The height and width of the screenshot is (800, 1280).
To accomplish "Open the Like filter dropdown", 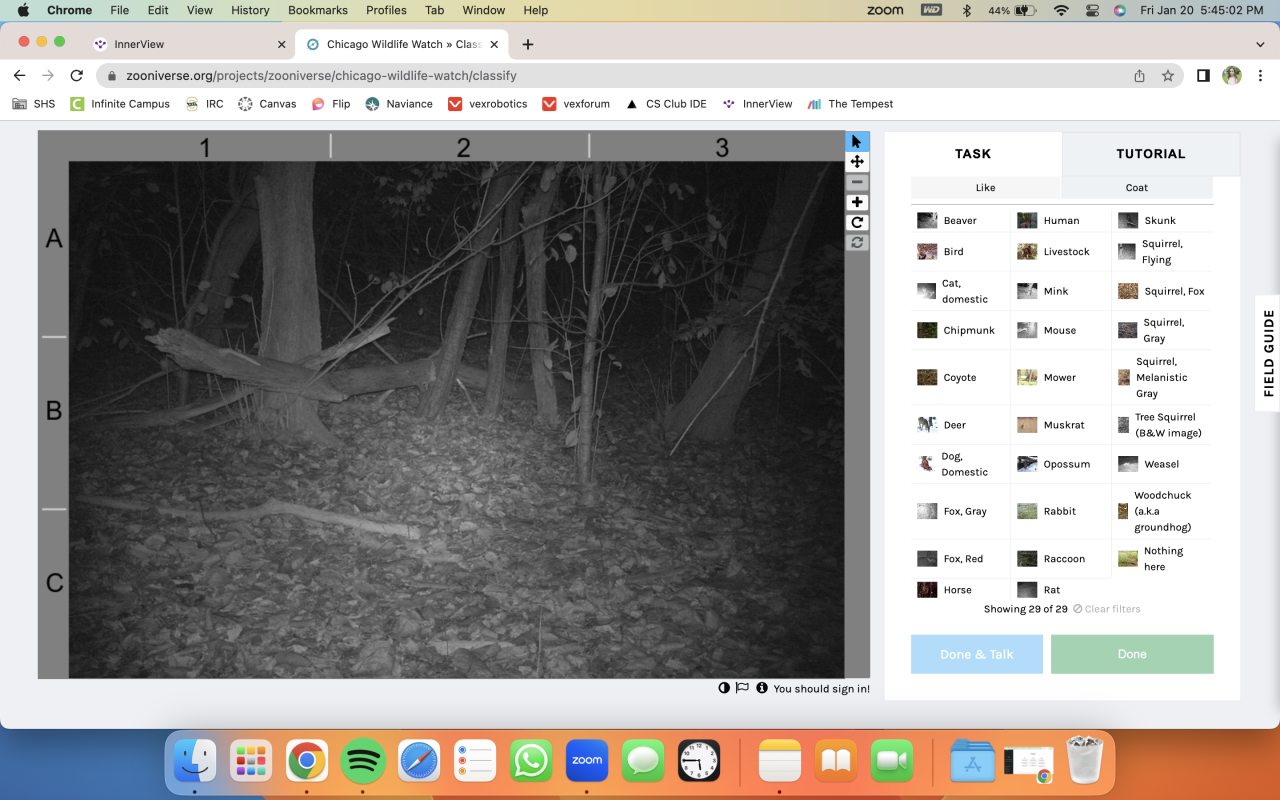I will pos(986,188).
